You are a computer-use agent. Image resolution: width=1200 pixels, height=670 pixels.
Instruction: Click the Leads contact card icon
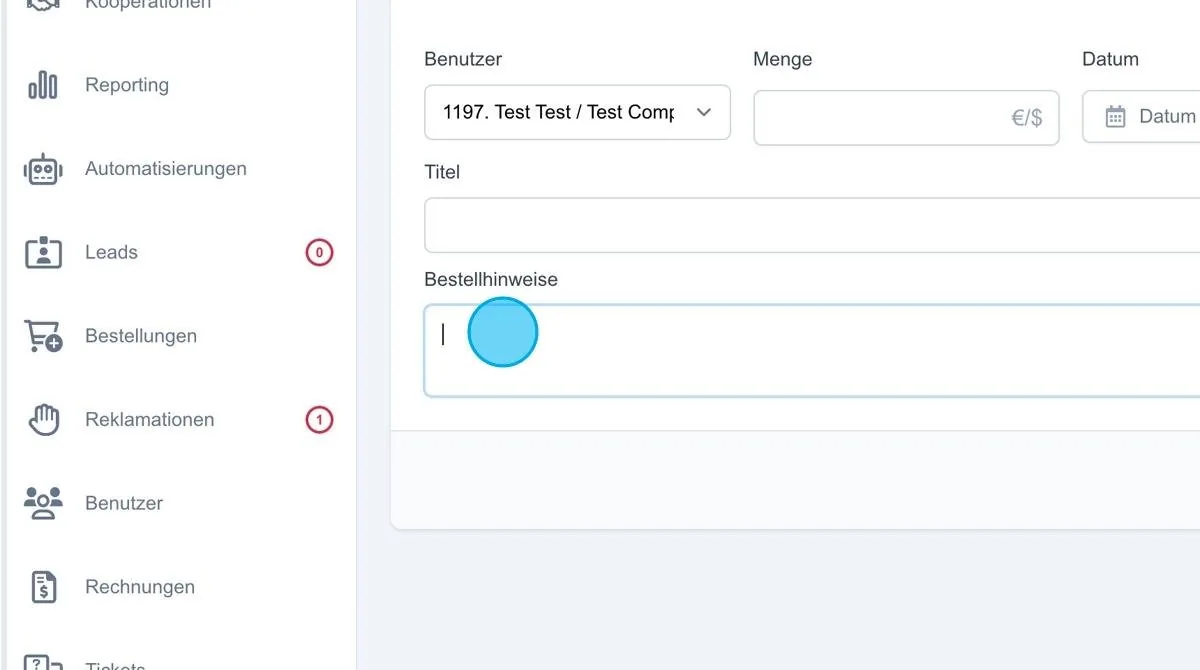click(x=43, y=252)
